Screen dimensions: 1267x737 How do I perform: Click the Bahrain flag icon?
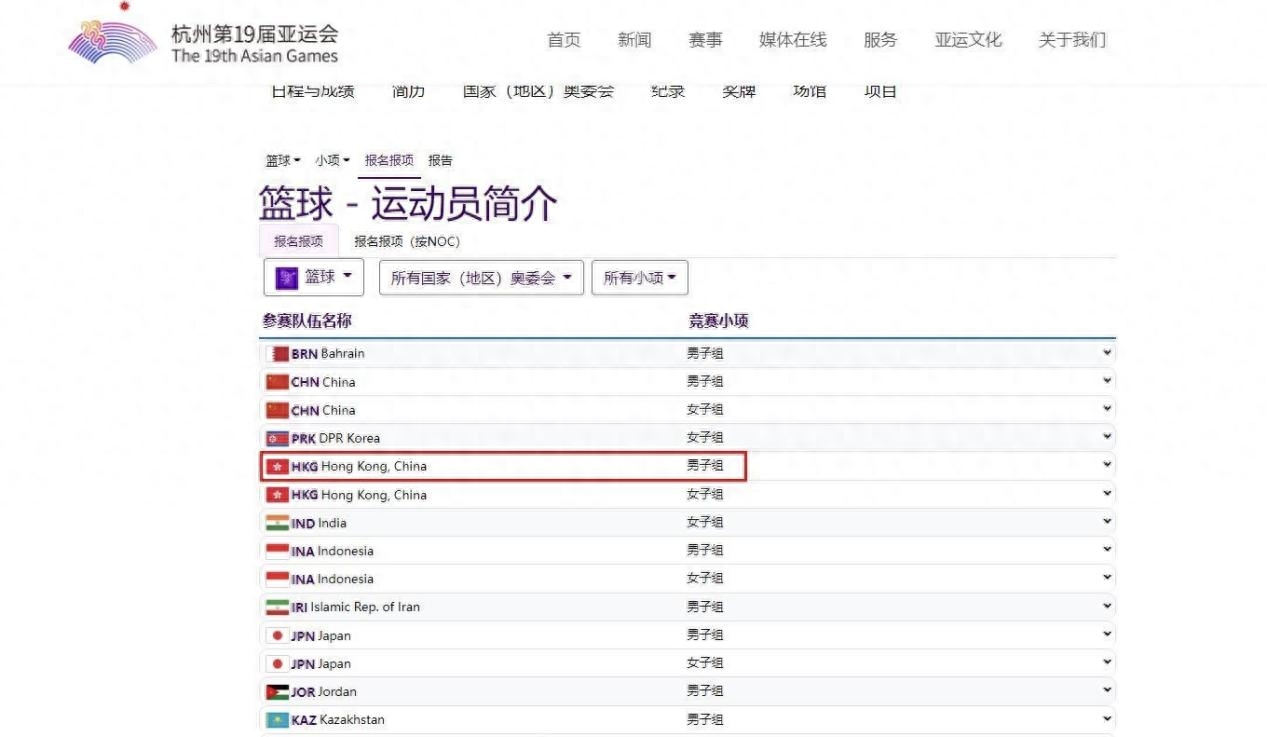click(278, 354)
